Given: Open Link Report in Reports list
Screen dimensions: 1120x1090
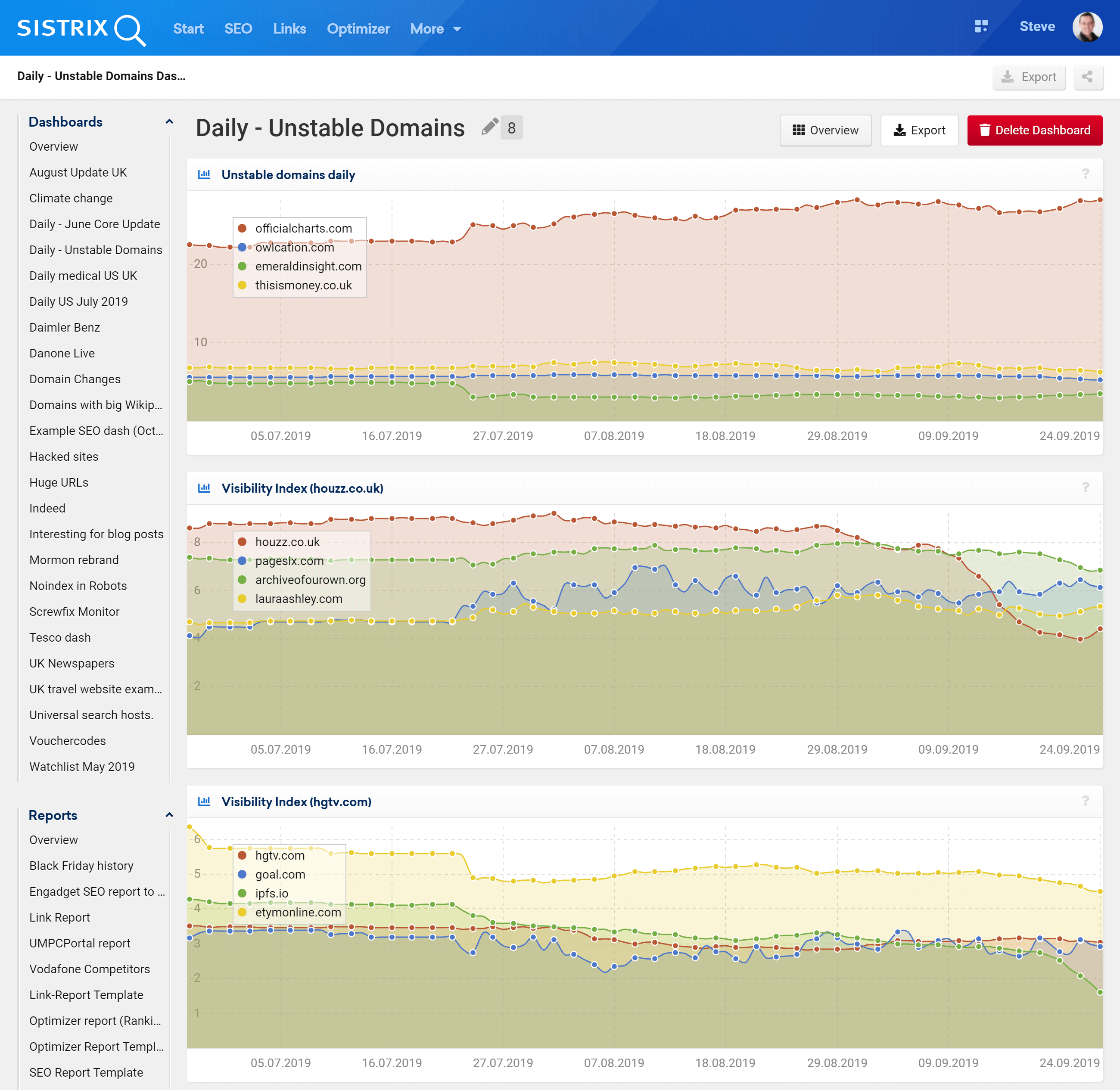Looking at the screenshot, I should [x=59, y=917].
